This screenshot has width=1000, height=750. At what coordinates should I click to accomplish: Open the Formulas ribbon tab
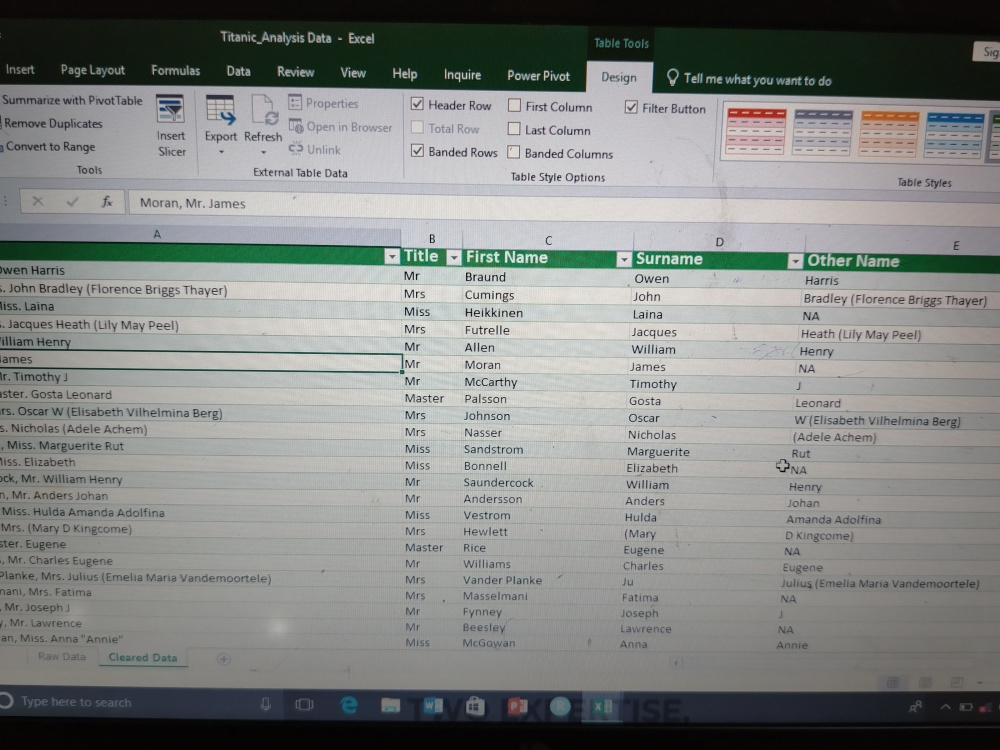[x=175, y=70]
